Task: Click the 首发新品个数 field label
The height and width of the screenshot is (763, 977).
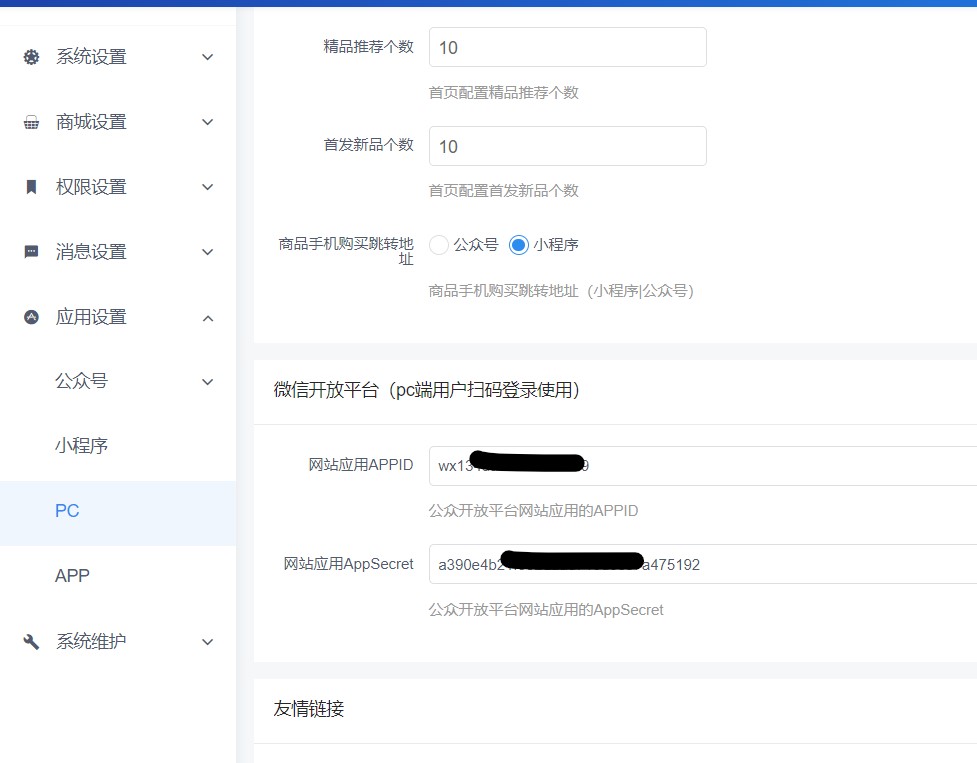Action: click(x=368, y=145)
